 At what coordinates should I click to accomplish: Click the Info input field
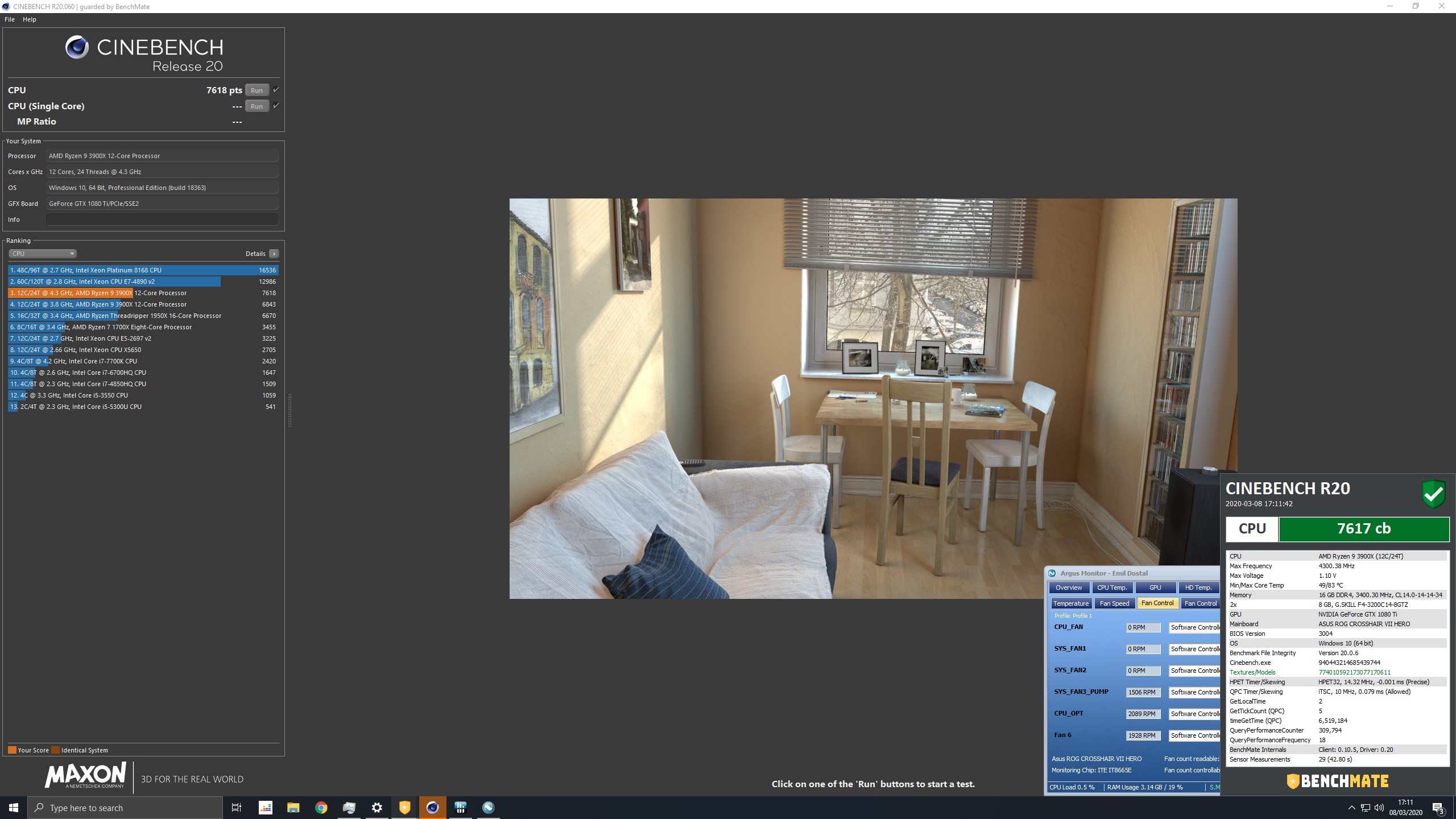162,220
